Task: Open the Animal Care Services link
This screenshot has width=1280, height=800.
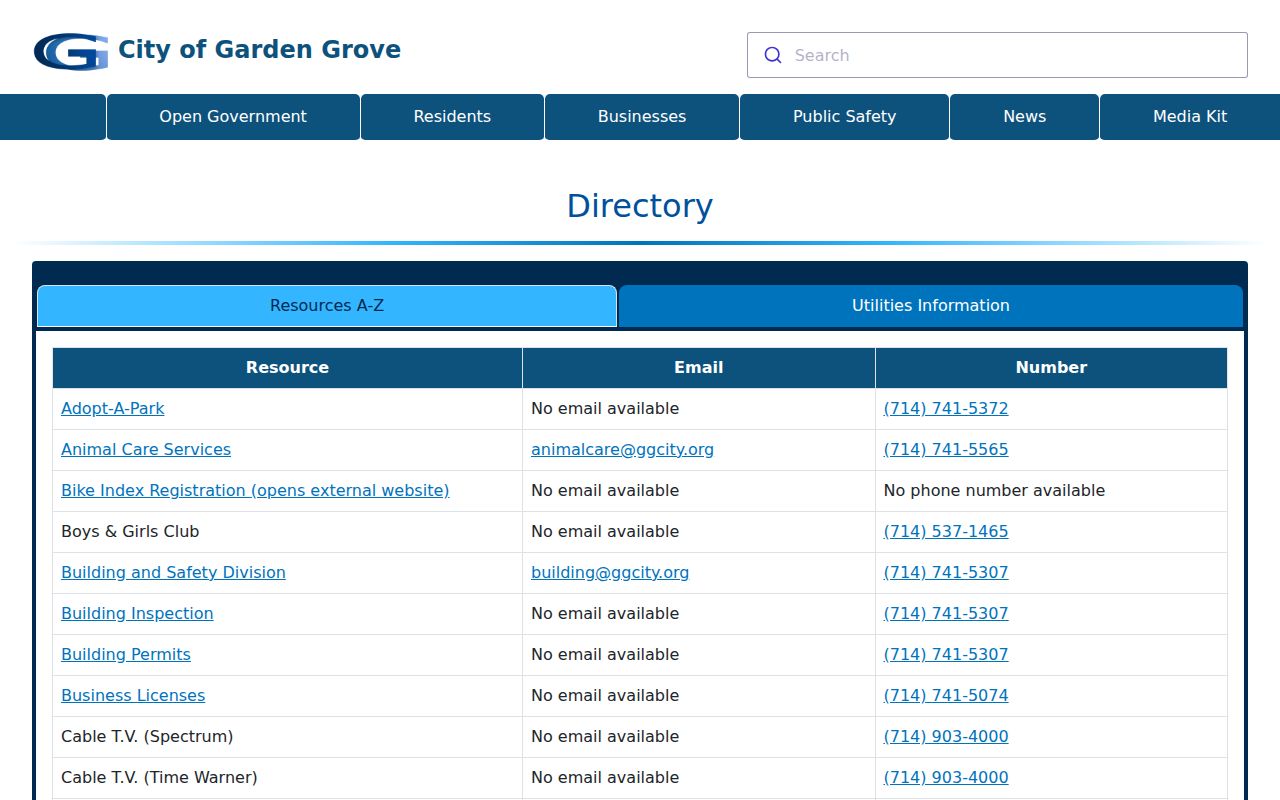Action: (146, 449)
